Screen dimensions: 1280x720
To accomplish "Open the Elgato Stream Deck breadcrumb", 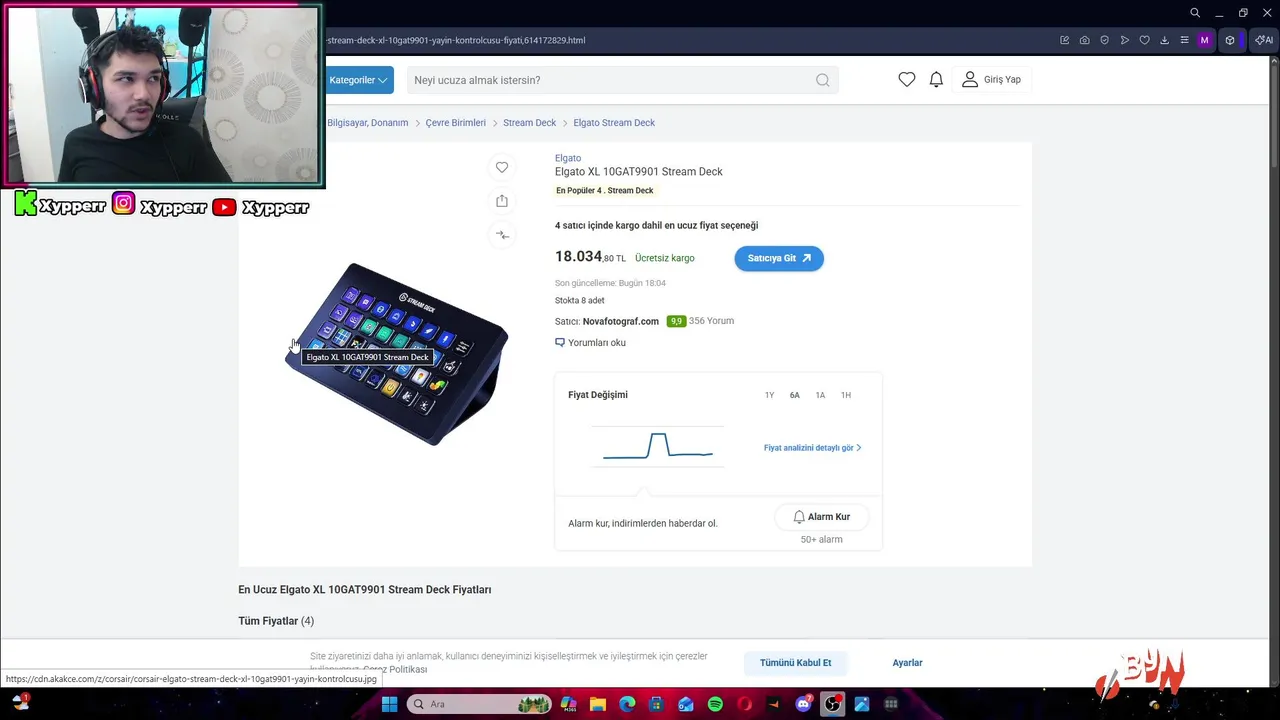I will tap(614, 122).
